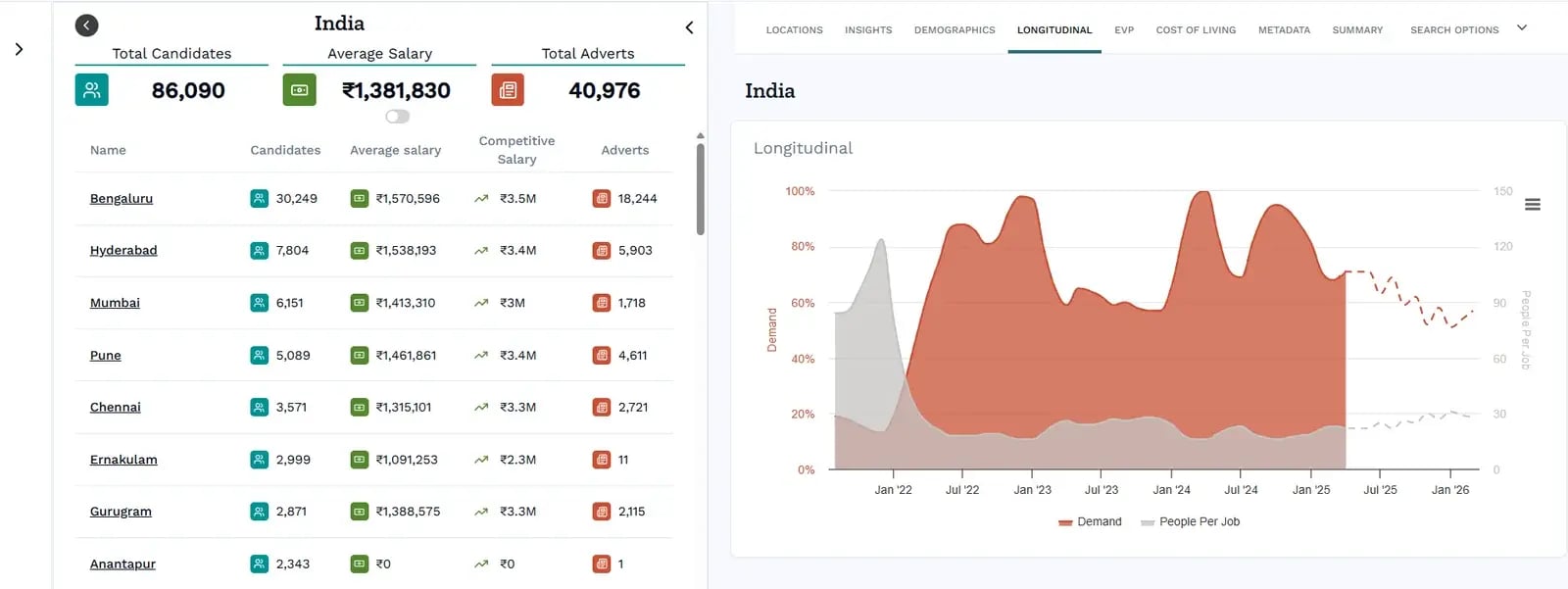The image size is (1568, 589).
Task: Click Ernakulam adverts icon
Action: coord(602,460)
